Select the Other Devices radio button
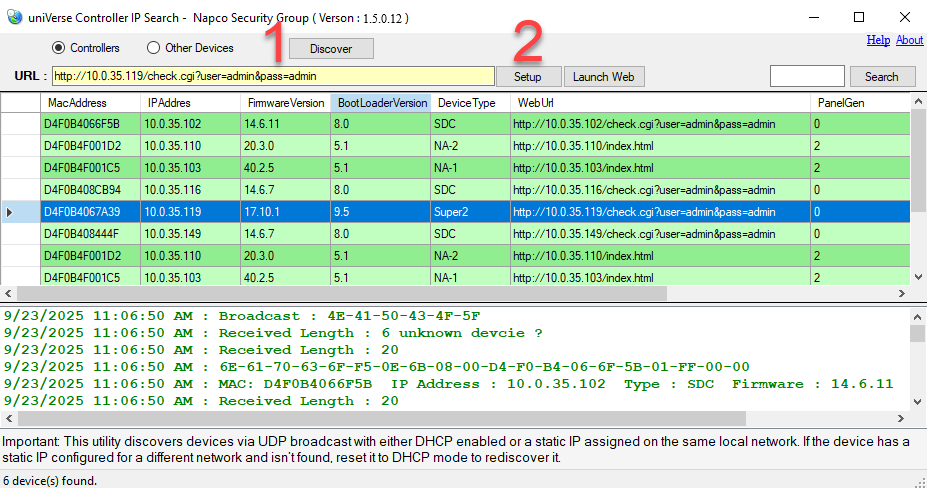927x488 pixels. point(153,48)
